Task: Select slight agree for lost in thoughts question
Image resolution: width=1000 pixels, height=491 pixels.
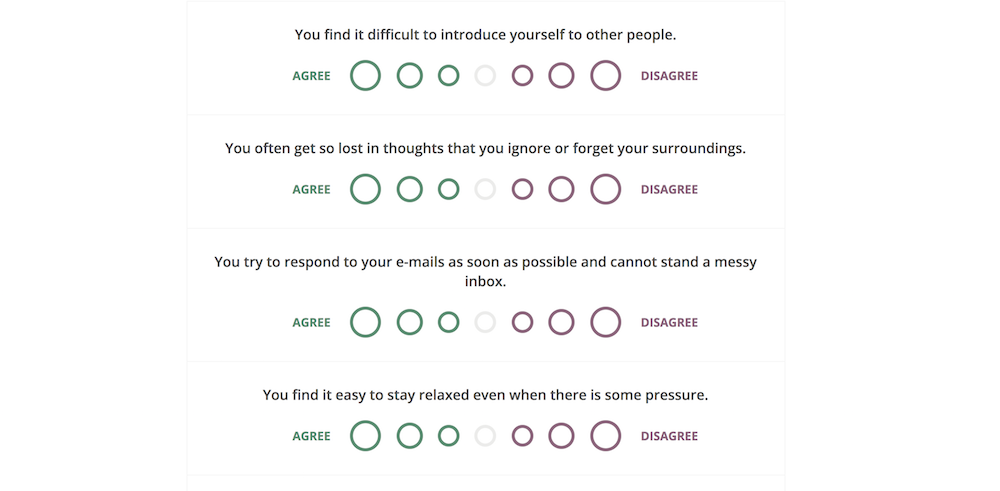Action: coord(449,189)
